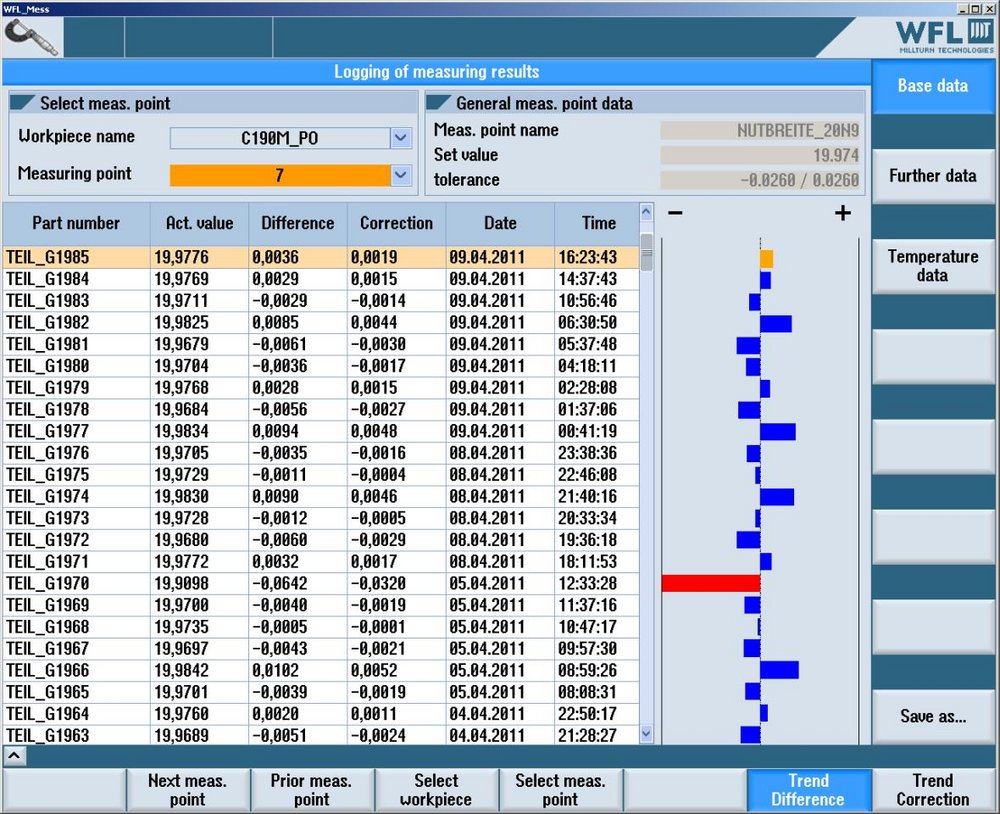
Task: Click the red out-of-tolerance bar for TEIL_G1970
Action: click(710, 583)
